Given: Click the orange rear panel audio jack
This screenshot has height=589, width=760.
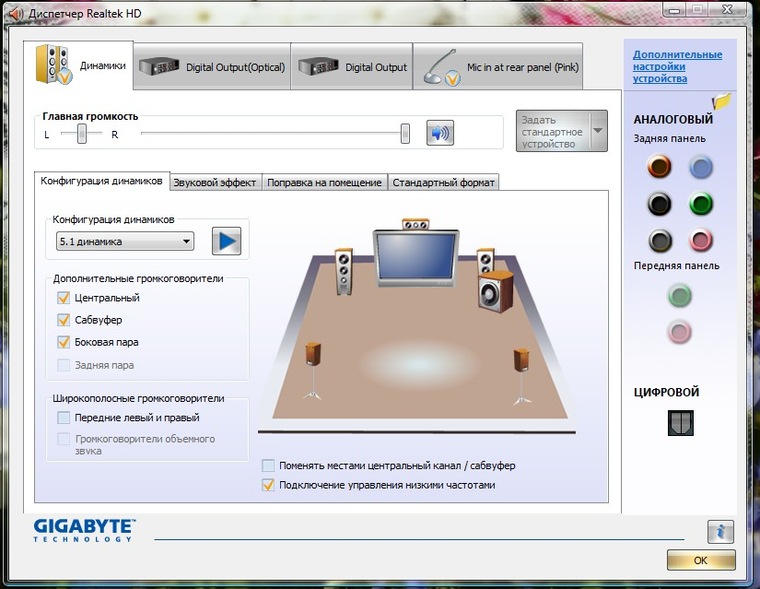Looking at the screenshot, I should (659, 167).
